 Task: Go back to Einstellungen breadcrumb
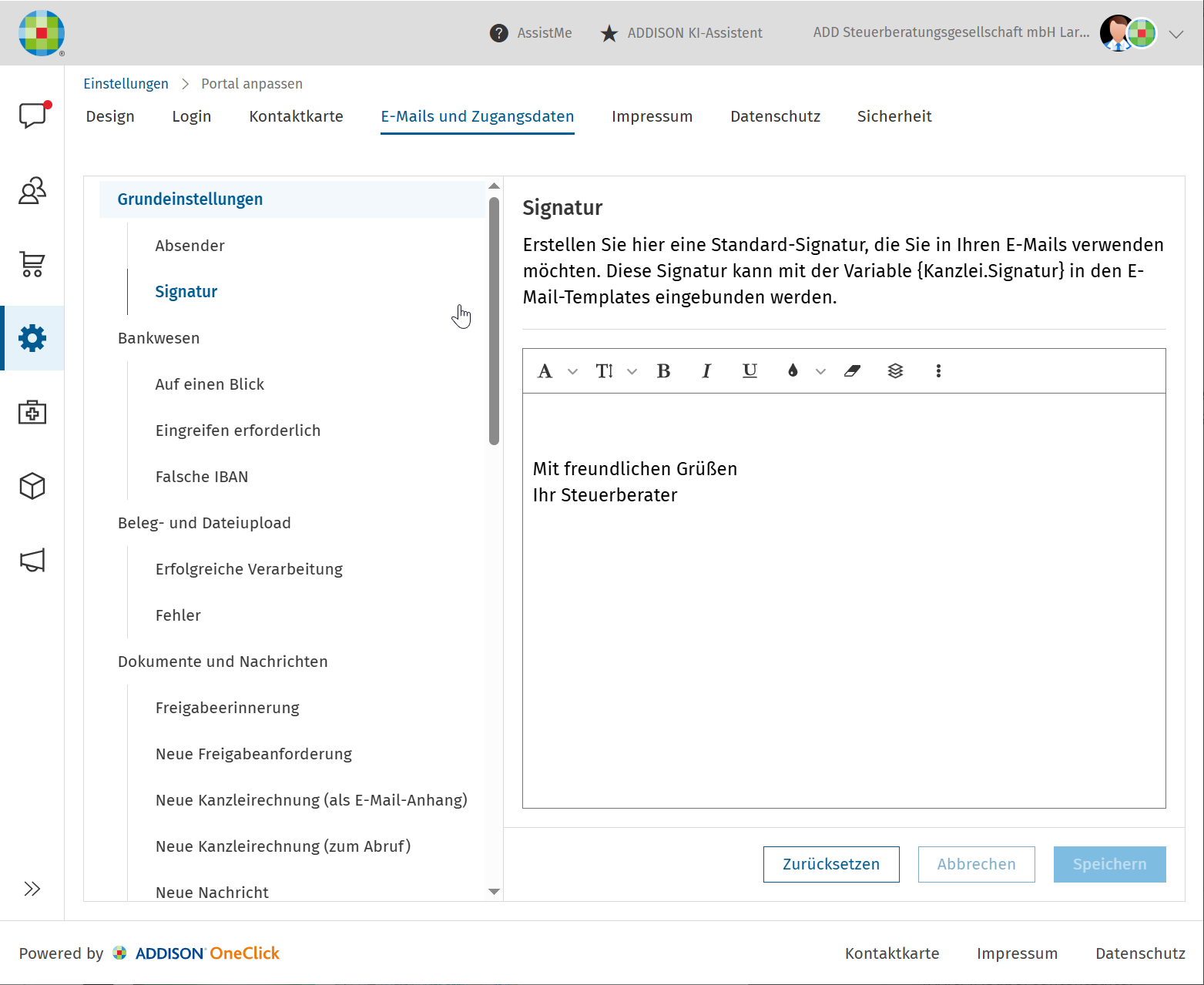[x=126, y=84]
